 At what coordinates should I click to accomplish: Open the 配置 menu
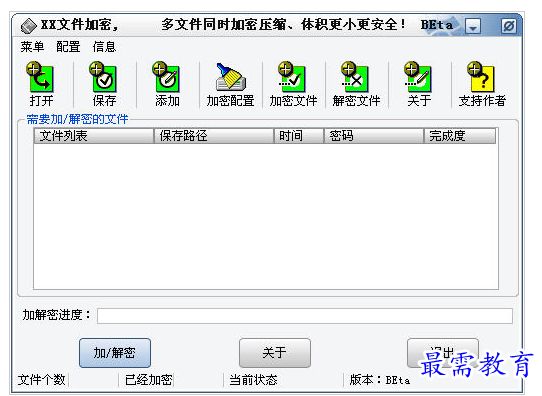pos(68,47)
